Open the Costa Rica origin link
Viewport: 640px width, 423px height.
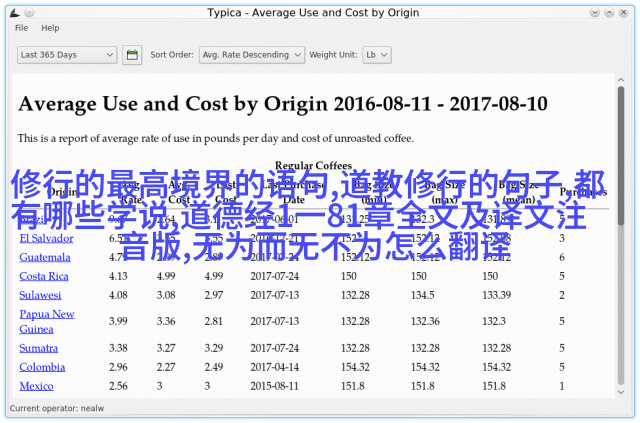(x=44, y=276)
